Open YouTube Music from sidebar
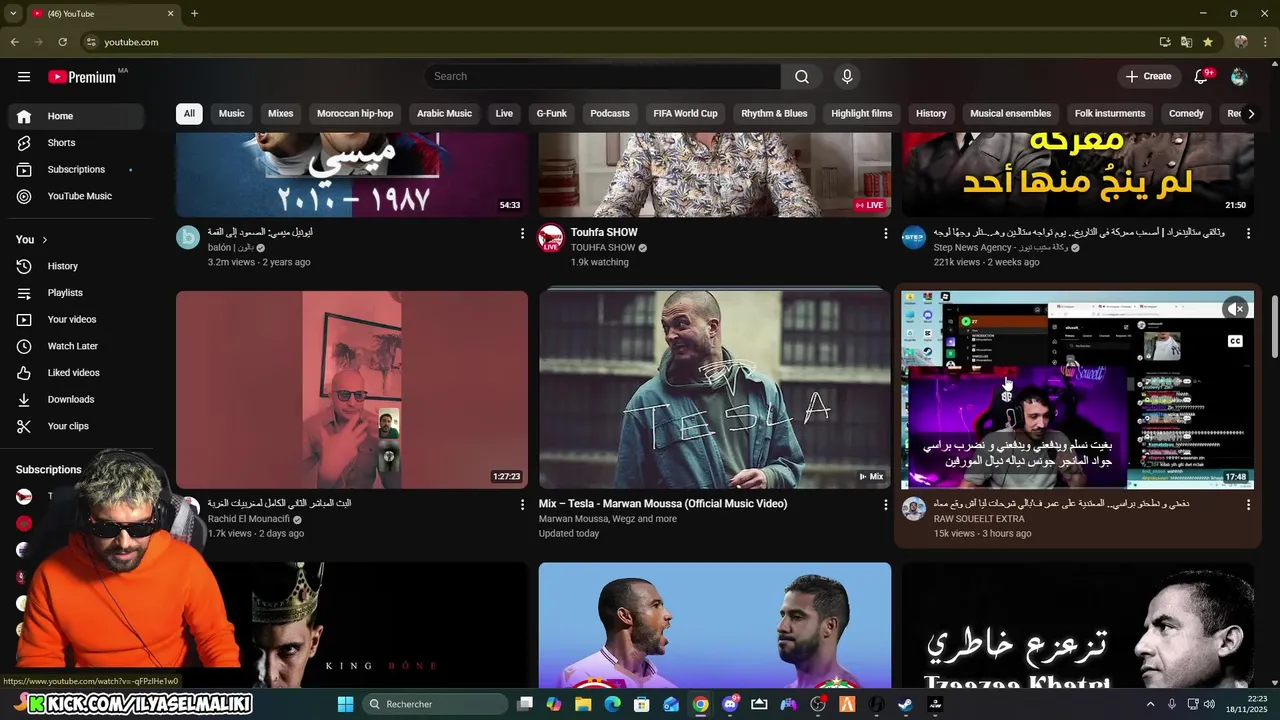The height and width of the screenshot is (720, 1280). click(x=76, y=196)
